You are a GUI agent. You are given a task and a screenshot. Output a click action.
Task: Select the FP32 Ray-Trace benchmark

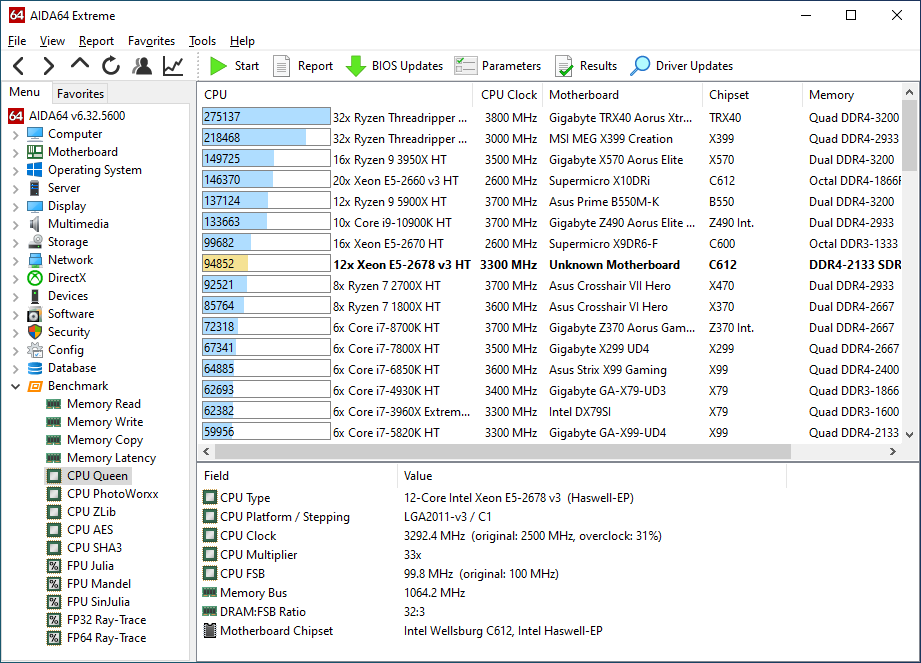pyautogui.click(x=106, y=620)
